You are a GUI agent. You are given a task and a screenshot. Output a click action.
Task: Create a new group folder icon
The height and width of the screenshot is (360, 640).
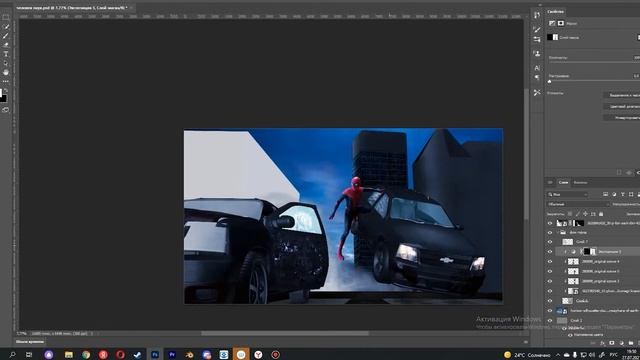click(x=631, y=343)
